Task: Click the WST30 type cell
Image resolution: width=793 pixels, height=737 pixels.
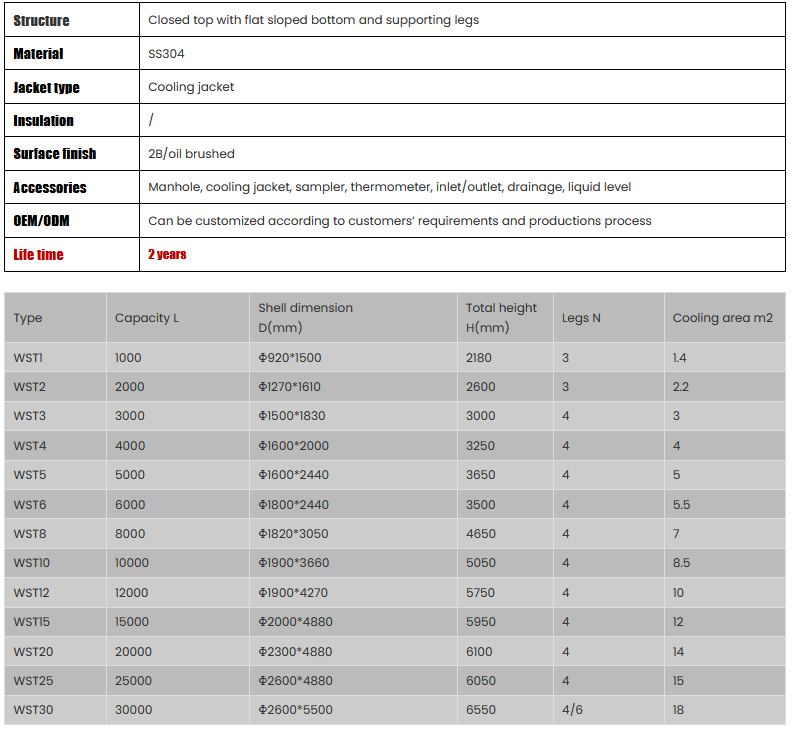Action: pyautogui.click(x=32, y=710)
